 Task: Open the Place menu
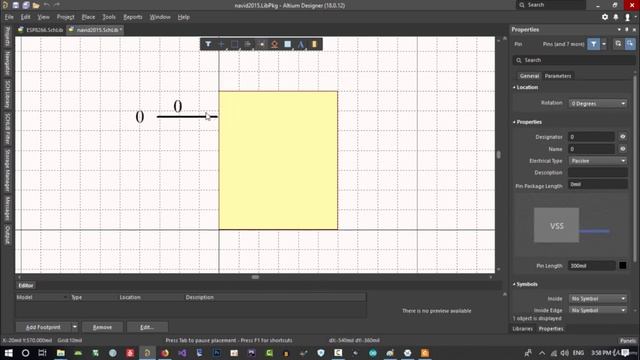[x=88, y=17]
